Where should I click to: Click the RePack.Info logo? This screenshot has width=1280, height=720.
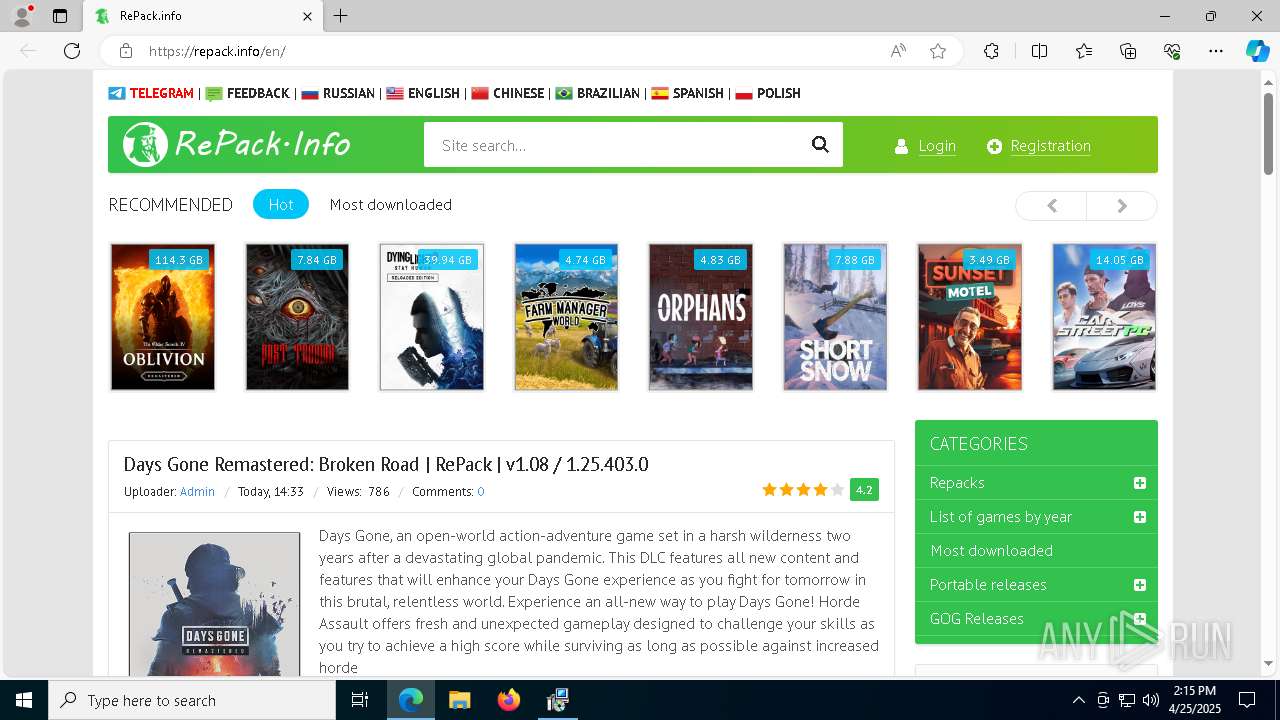coord(237,145)
